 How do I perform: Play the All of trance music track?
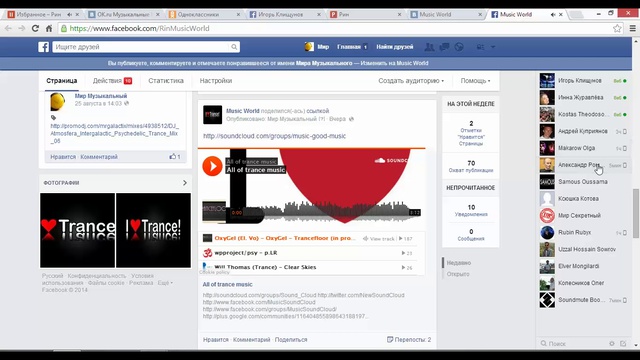(212, 166)
